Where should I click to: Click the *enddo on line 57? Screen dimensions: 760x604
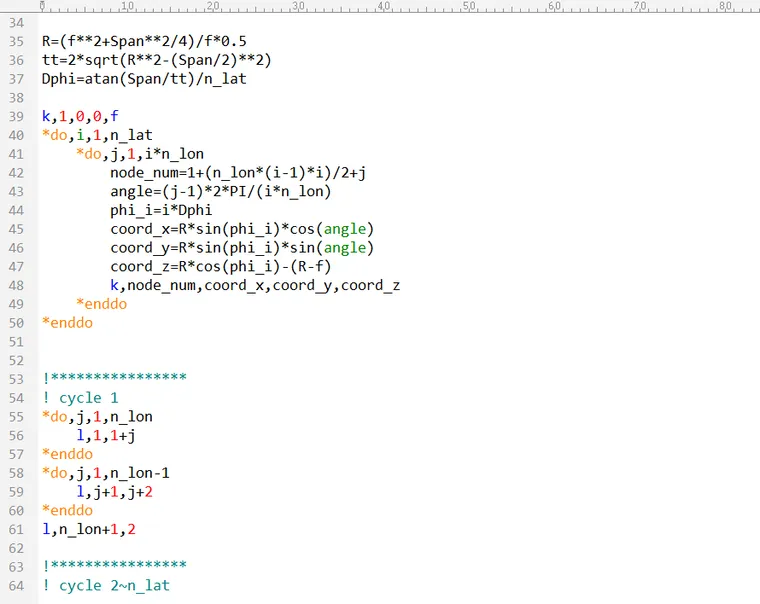(x=67, y=454)
